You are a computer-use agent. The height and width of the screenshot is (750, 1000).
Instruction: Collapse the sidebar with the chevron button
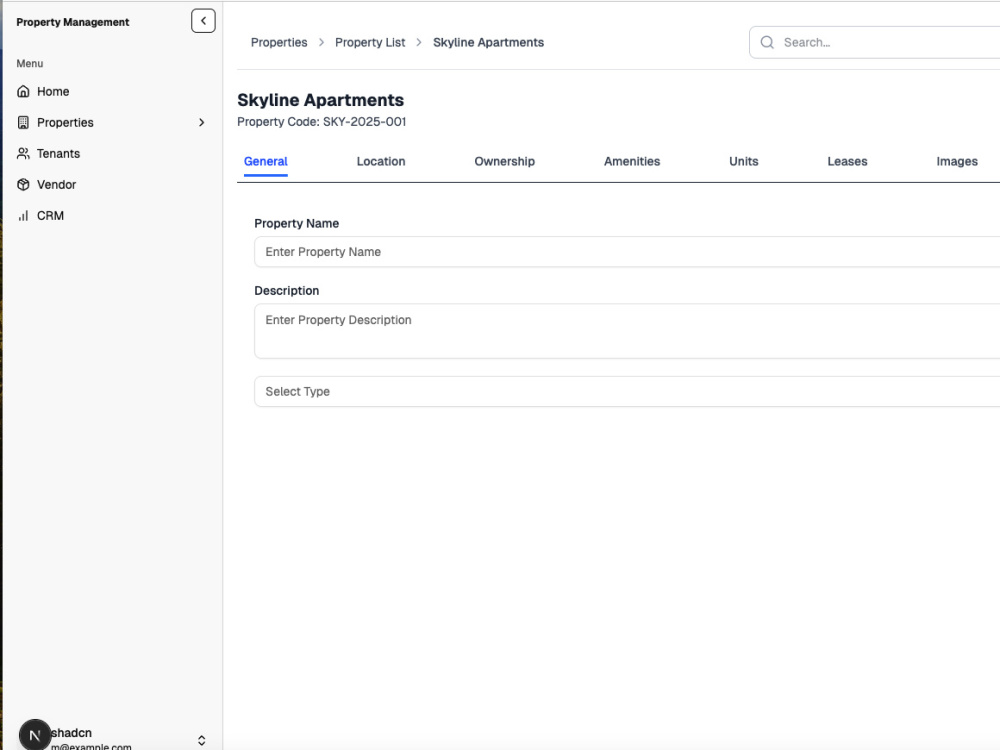point(203,21)
